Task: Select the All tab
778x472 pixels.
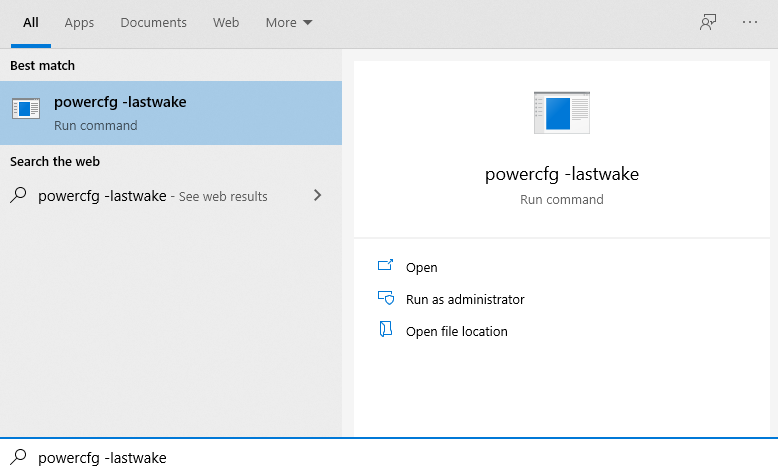Action: pyautogui.click(x=31, y=22)
